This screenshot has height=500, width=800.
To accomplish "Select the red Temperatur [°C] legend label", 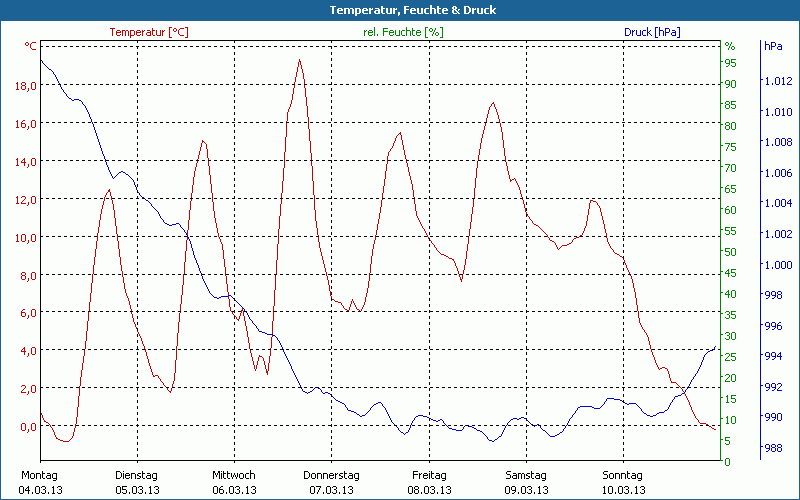I will click(x=149, y=32).
